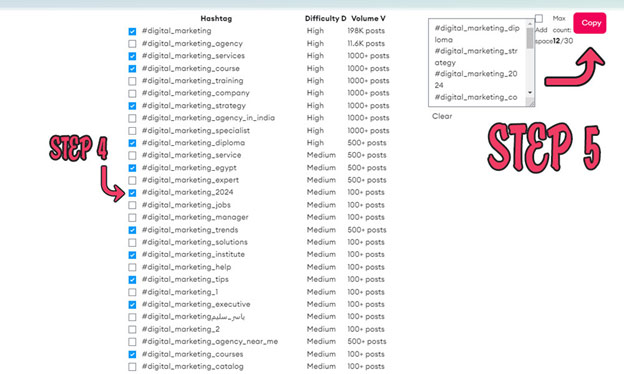Uncheck #digital_marketing_executive checkbox
Image resolution: width=624 pixels, height=374 pixels.
coord(132,305)
